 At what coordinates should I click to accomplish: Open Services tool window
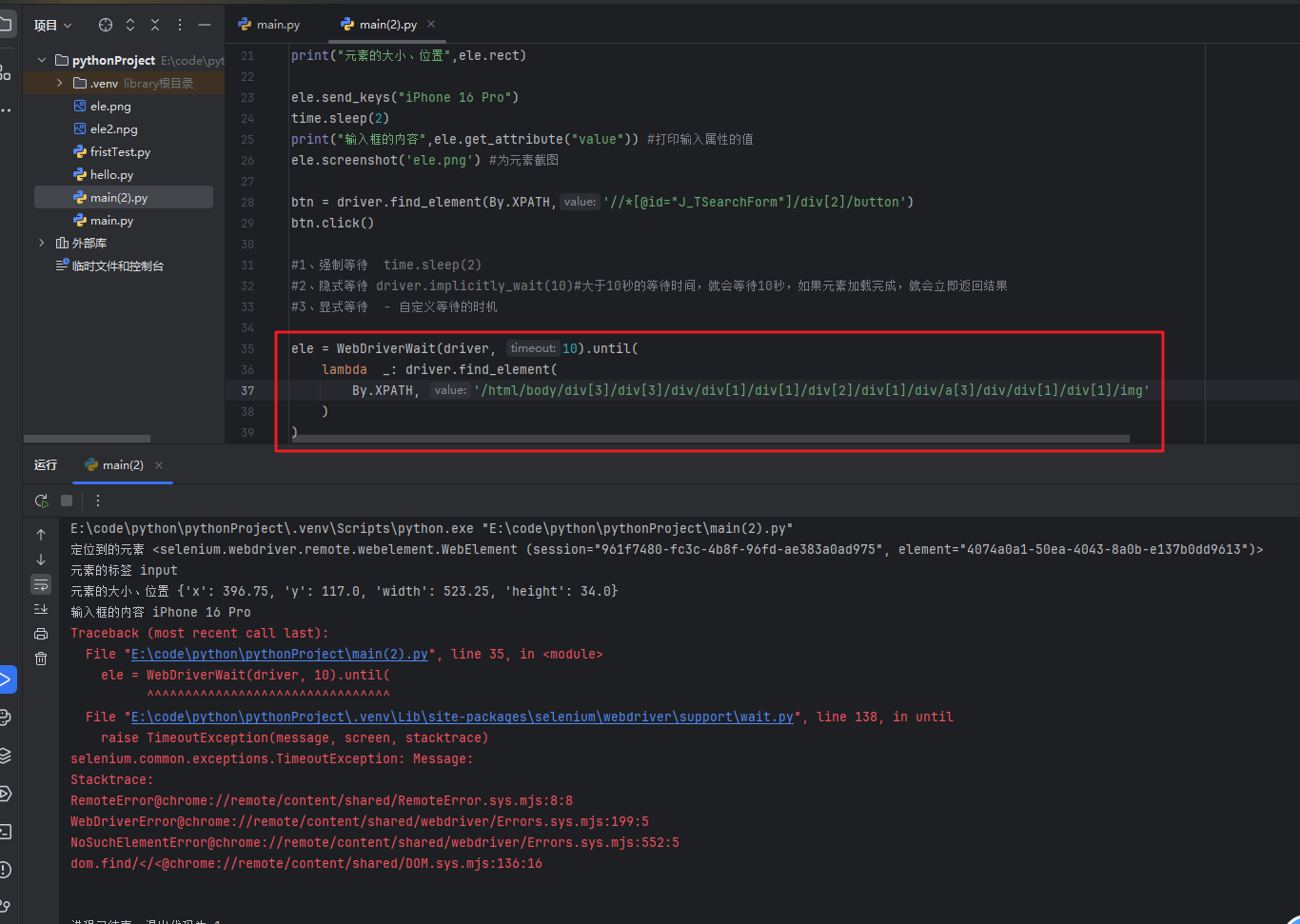(6, 794)
